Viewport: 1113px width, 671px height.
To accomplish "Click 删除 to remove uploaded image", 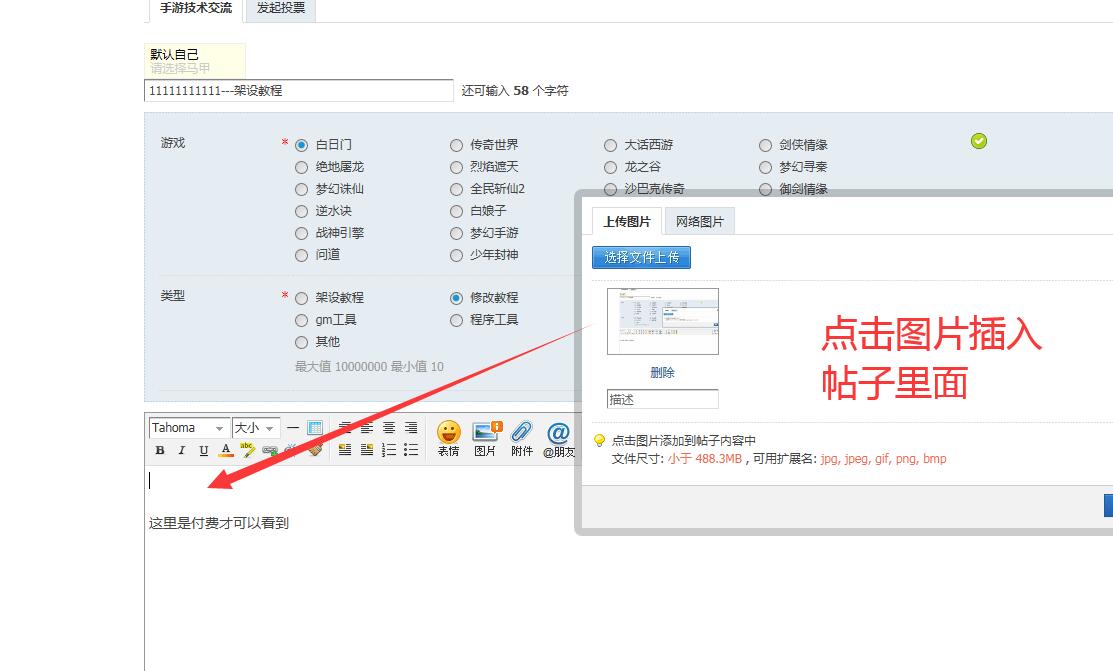I will coord(662,372).
